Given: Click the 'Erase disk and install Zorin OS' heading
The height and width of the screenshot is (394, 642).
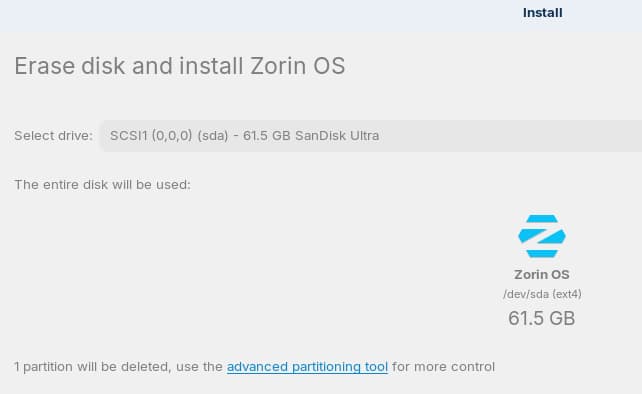Looking at the screenshot, I should 180,66.
